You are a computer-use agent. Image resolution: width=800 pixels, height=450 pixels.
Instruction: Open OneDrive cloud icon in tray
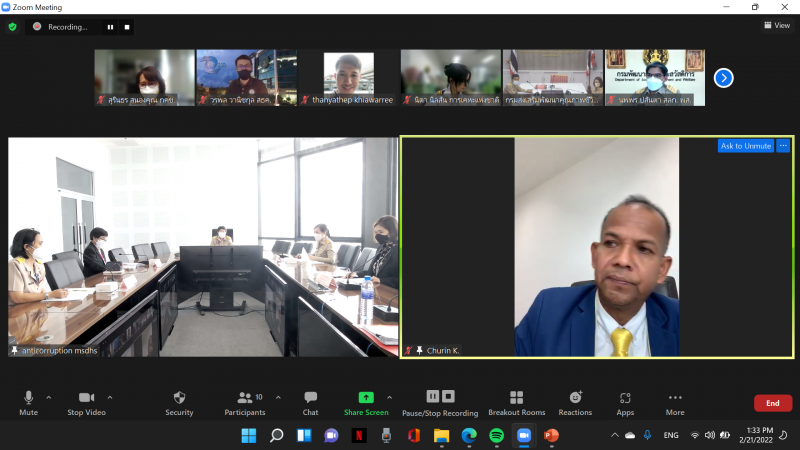pyautogui.click(x=630, y=435)
